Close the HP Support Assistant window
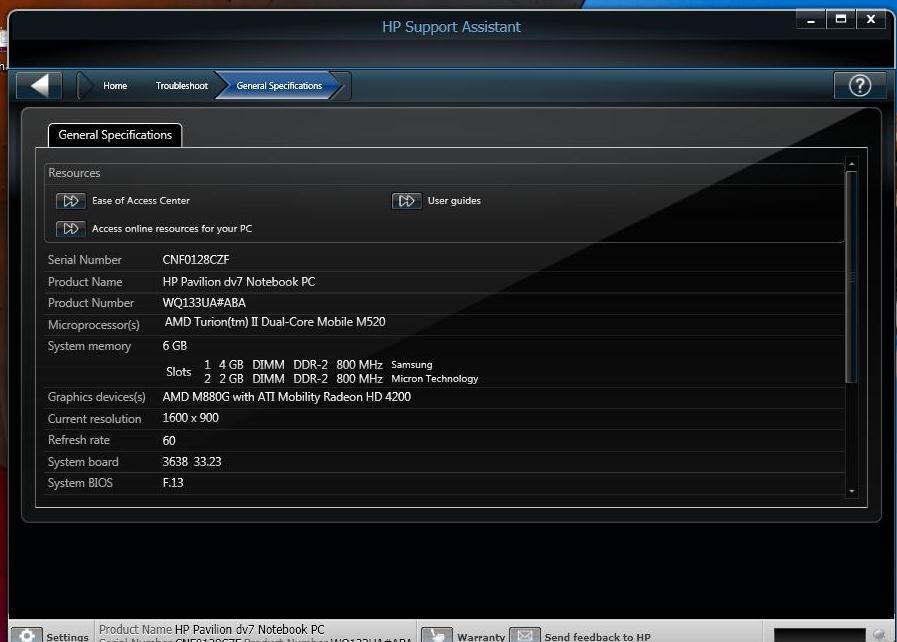Screen dimensions: 897x642 (871, 19)
